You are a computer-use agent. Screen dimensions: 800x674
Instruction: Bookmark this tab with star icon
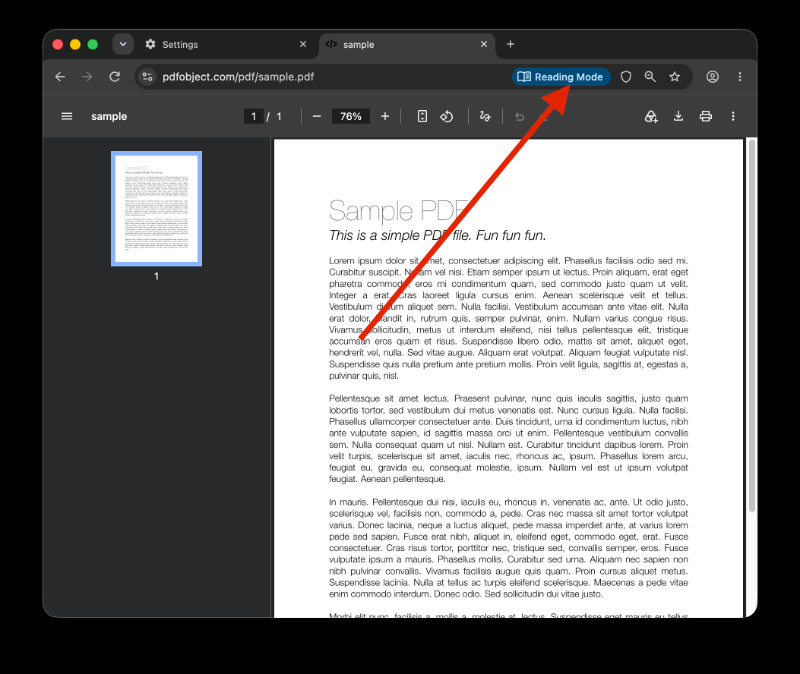click(x=674, y=77)
